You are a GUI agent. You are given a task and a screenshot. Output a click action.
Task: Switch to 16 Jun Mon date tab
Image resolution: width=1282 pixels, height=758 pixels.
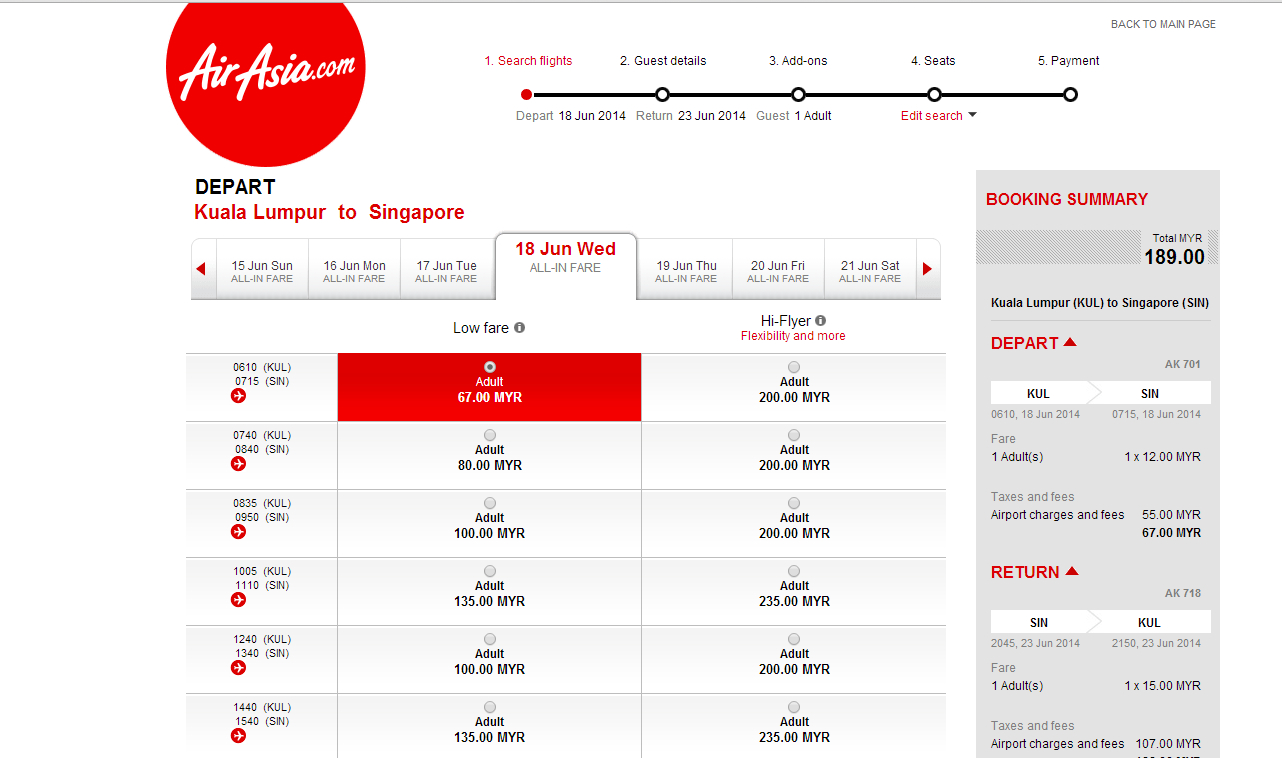coord(354,271)
